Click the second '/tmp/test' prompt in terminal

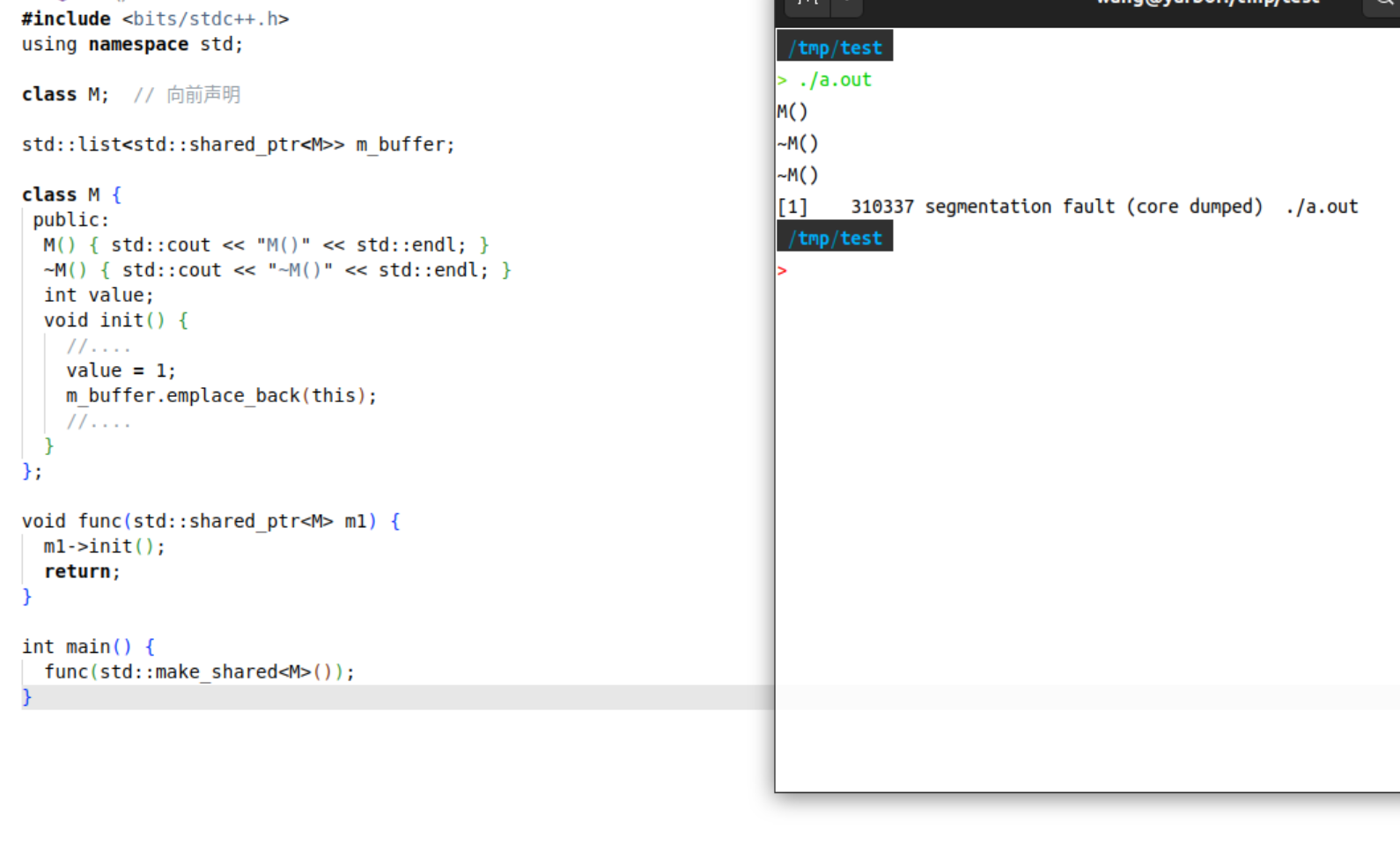[x=835, y=238]
